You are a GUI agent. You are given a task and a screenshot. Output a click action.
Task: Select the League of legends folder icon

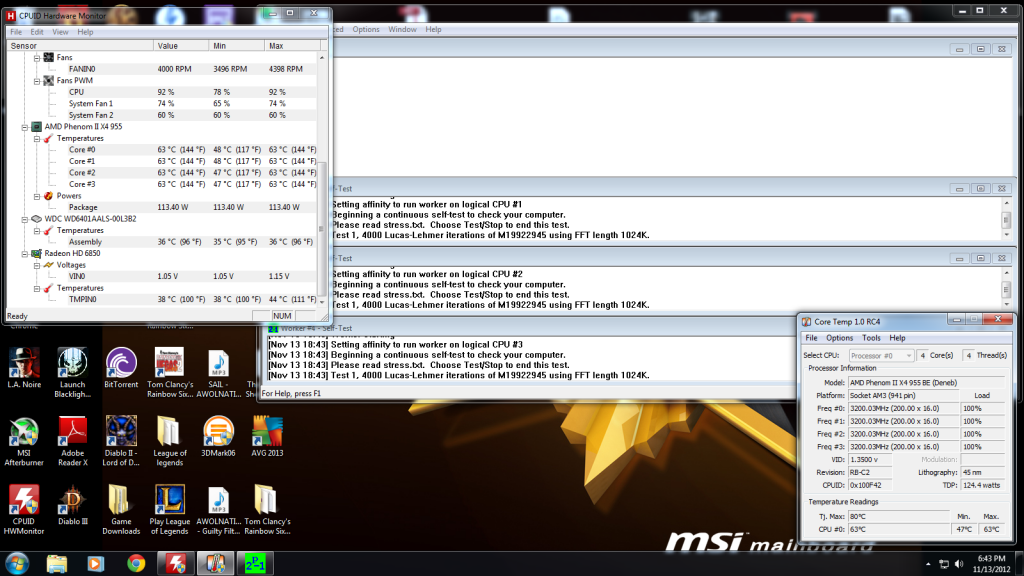(x=170, y=441)
